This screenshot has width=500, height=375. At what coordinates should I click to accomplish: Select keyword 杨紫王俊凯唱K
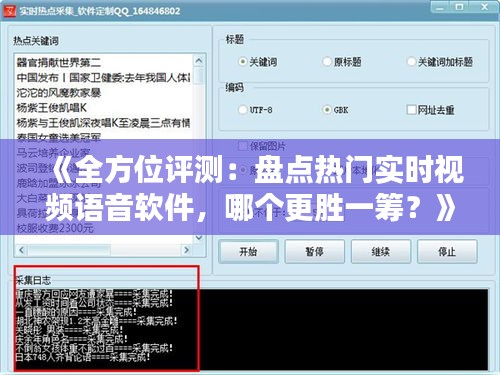(x=52, y=108)
